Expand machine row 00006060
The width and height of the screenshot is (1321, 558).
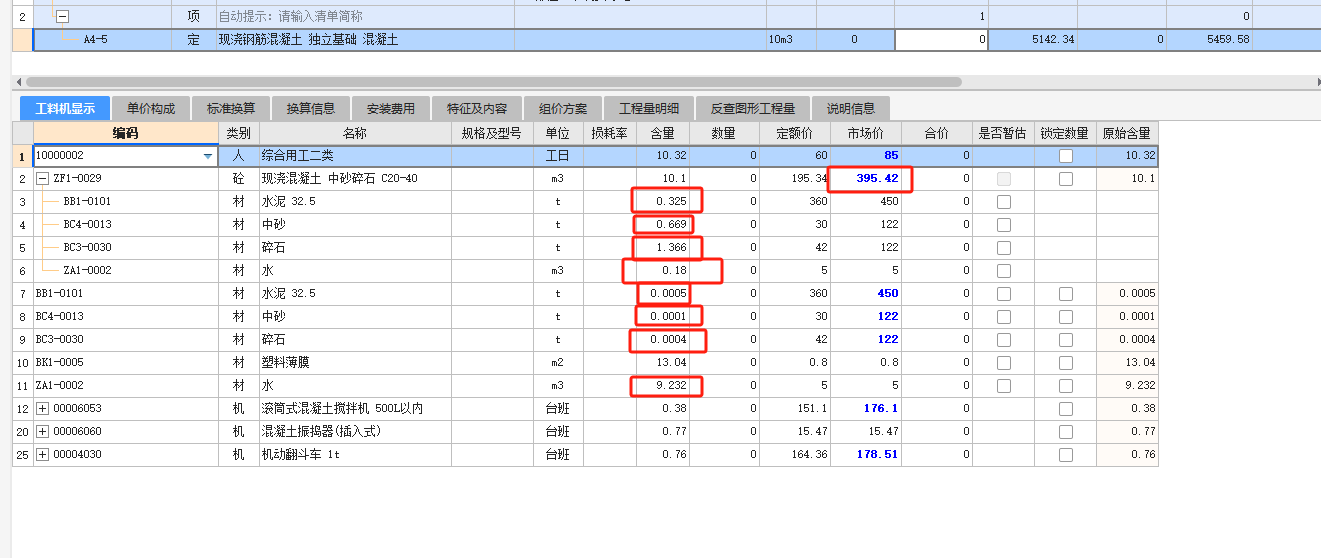coord(42,432)
